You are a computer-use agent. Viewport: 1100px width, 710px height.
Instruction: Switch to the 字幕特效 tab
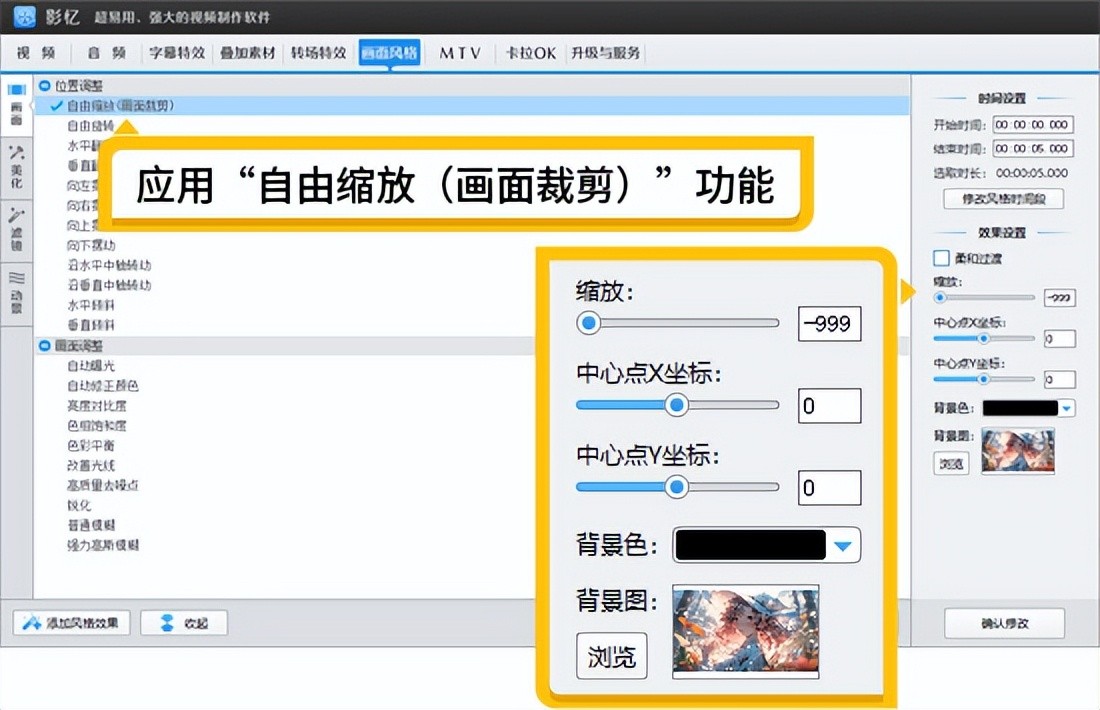click(x=177, y=53)
